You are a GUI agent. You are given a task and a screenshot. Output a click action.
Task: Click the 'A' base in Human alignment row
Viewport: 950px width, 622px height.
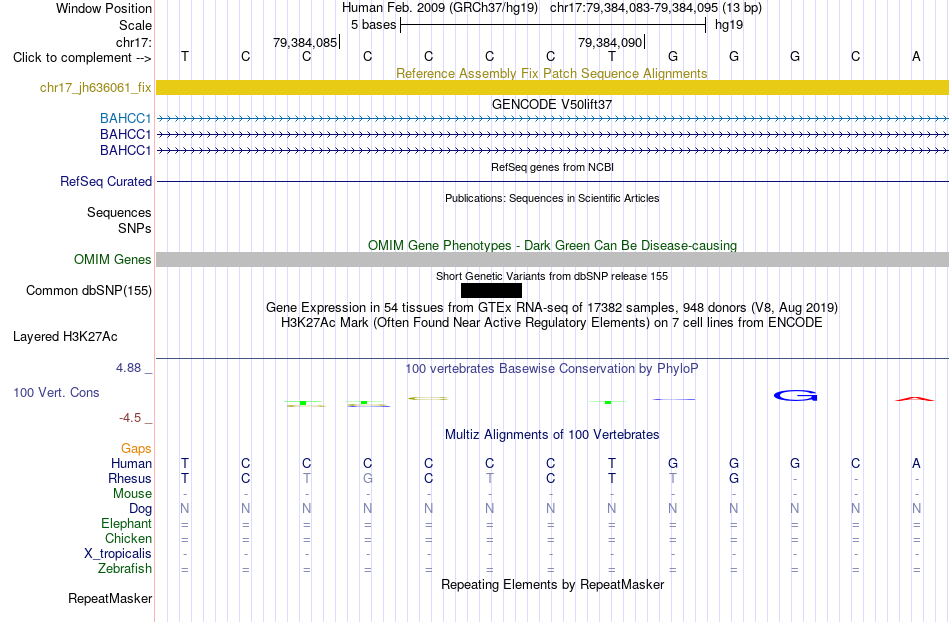(x=916, y=463)
